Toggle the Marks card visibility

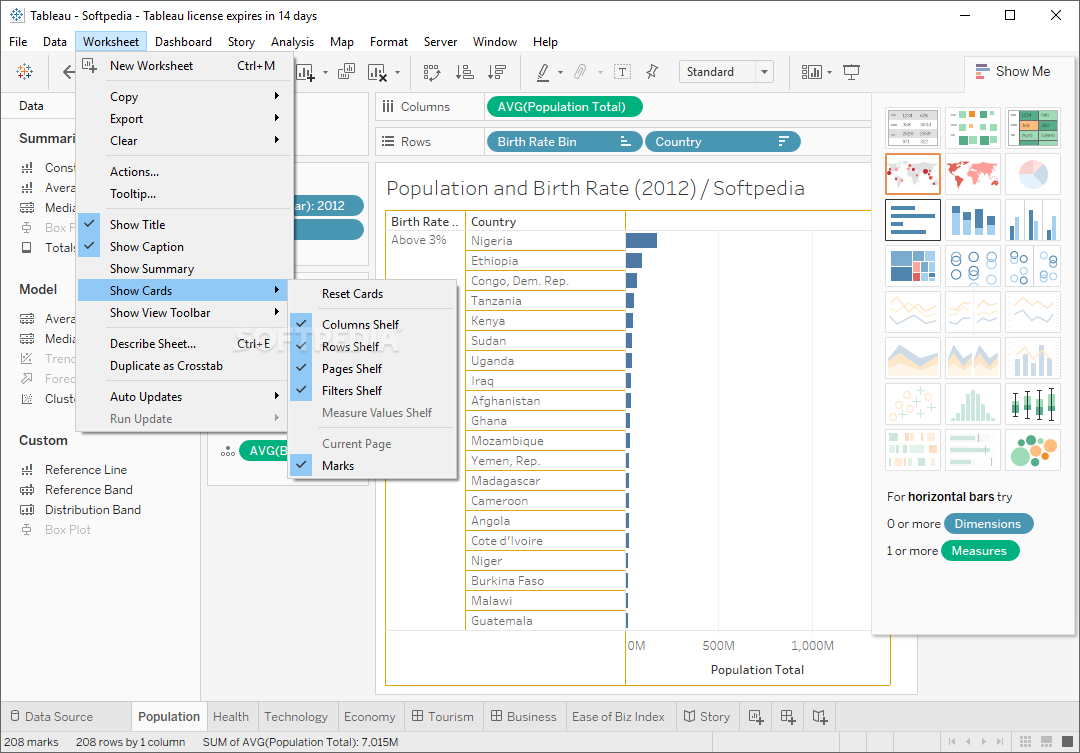point(373,466)
